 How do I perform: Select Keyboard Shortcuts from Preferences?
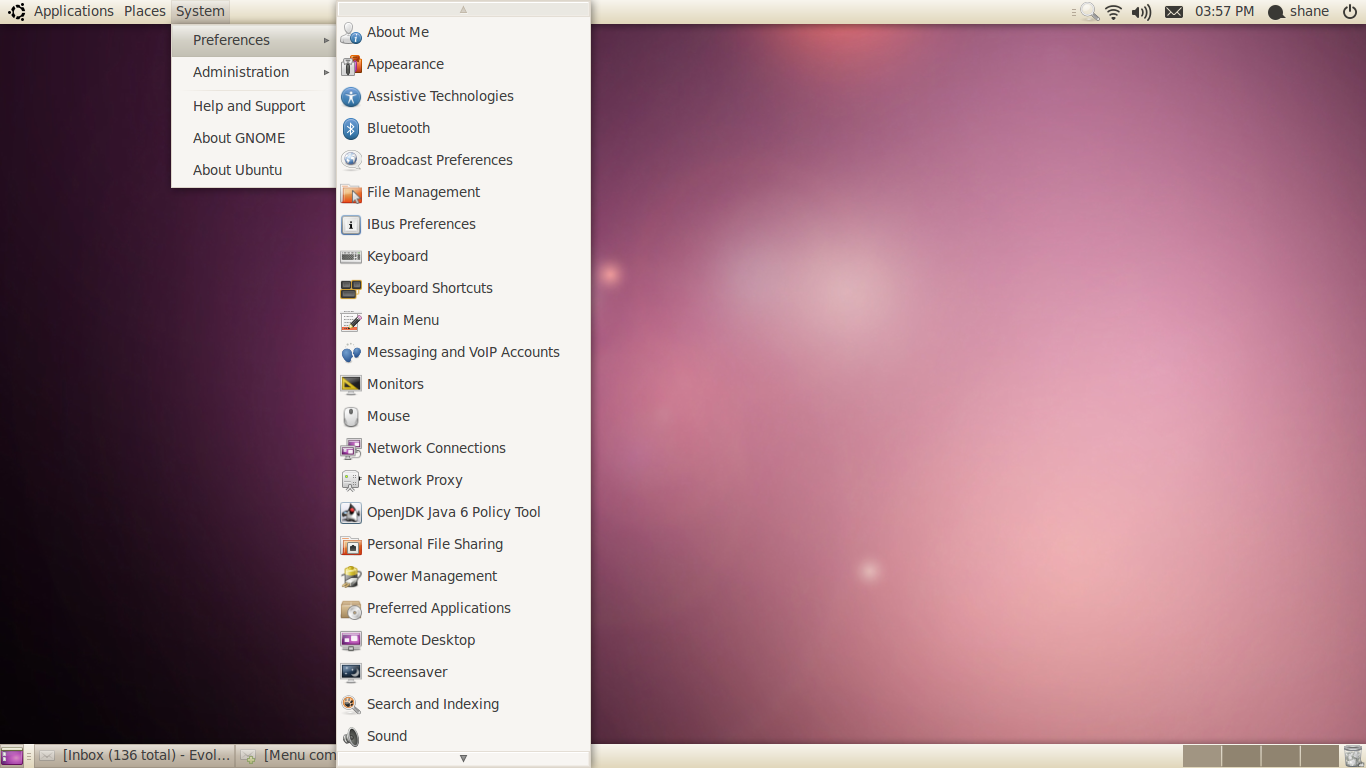[430, 288]
